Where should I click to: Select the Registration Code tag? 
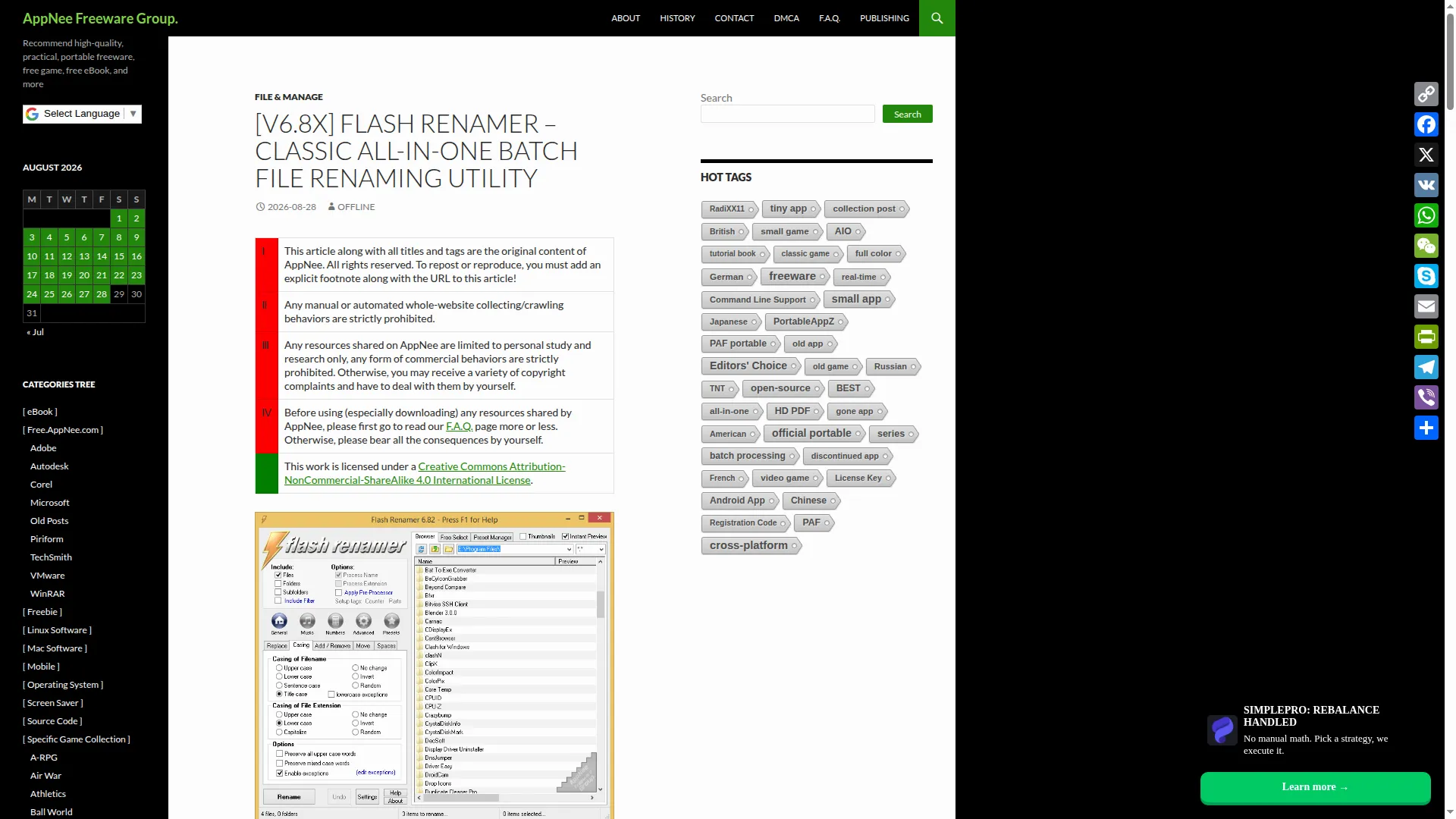(745, 523)
